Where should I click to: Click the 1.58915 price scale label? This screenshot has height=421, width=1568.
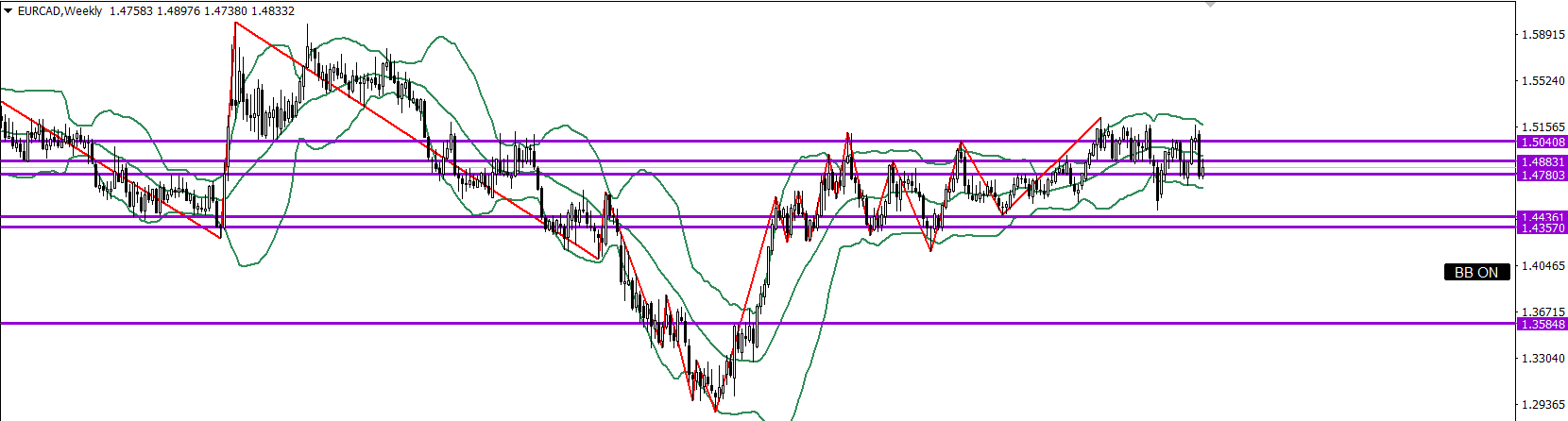click(x=1542, y=35)
